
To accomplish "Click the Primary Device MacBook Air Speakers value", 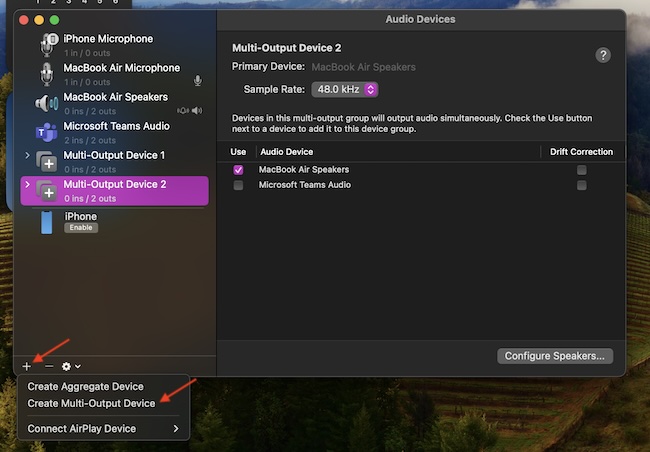I will pyautogui.click(x=363, y=67).
